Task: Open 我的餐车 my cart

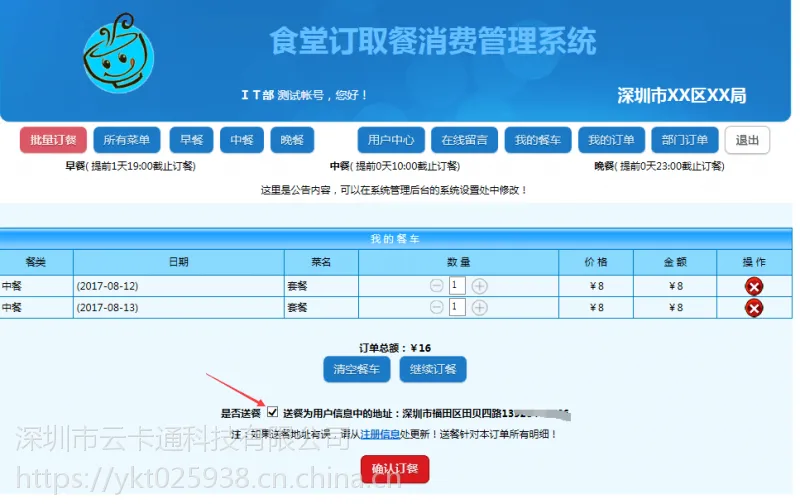Action: pyautogui.click(x=538, y=140)
